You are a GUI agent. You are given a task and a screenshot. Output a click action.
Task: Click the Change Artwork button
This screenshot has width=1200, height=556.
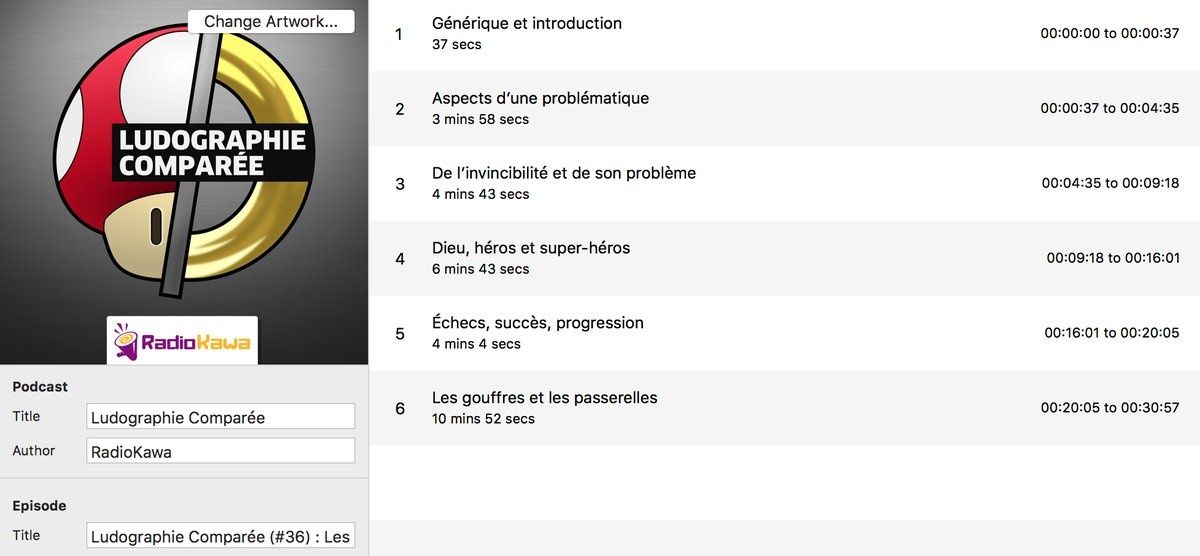point(271,21)
